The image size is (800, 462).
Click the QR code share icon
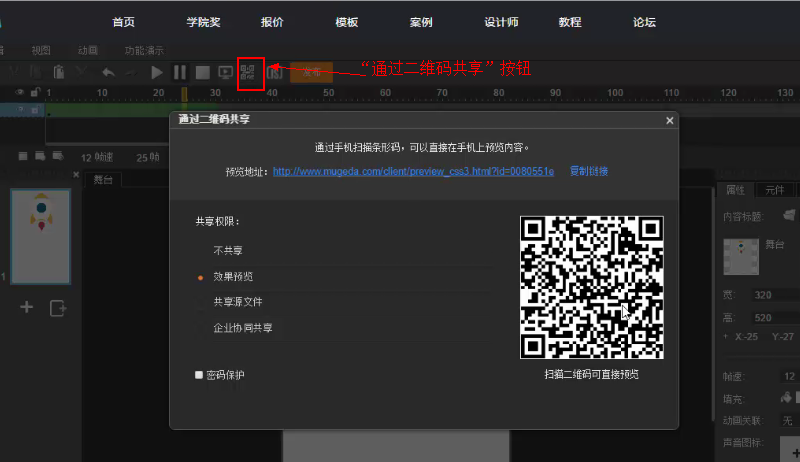[x=247, y=72]
